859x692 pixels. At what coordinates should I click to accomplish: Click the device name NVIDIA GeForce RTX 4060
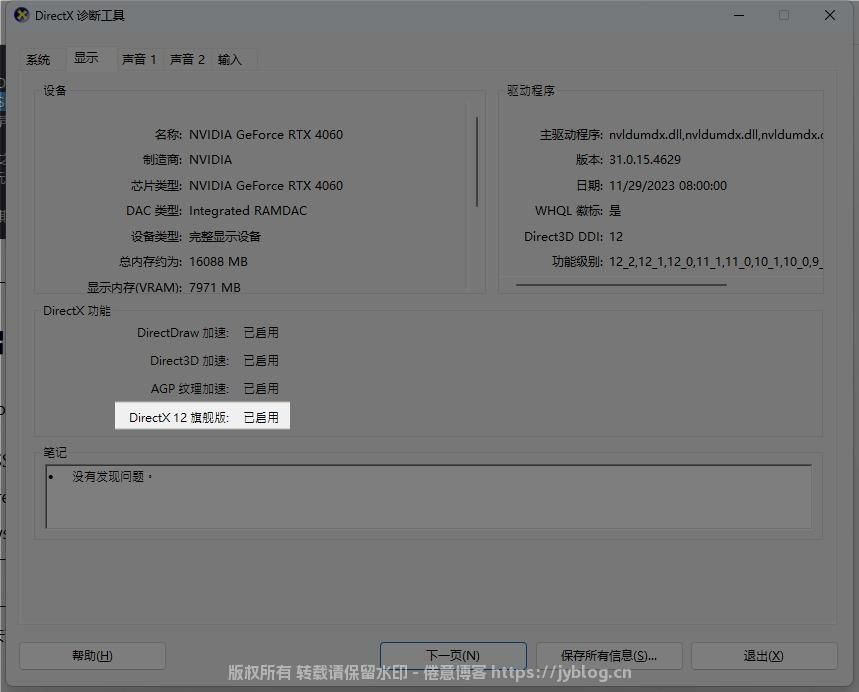(265, 134)
